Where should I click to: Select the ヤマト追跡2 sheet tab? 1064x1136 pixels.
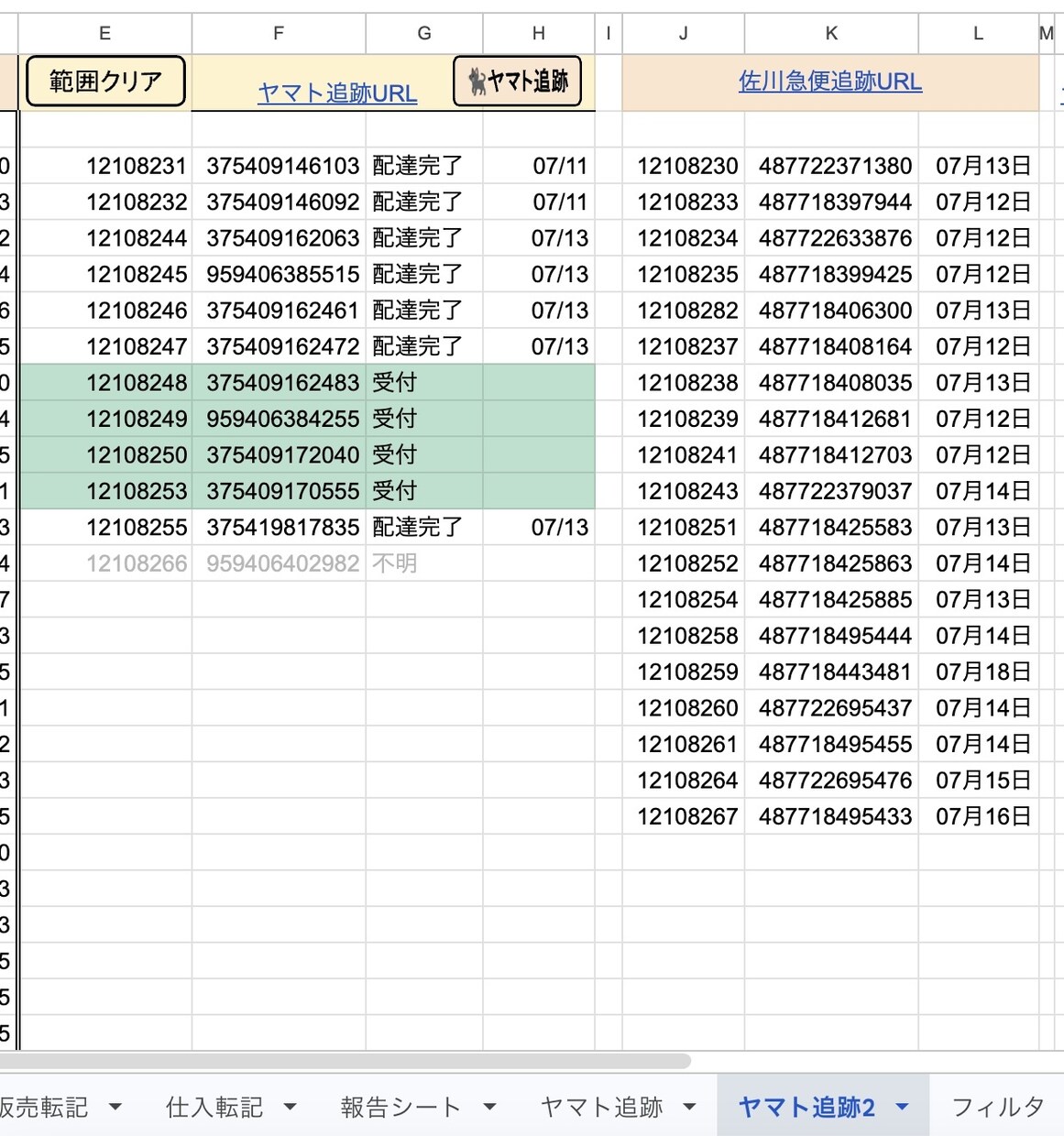pyautogui.click(x=806, y=1107)
